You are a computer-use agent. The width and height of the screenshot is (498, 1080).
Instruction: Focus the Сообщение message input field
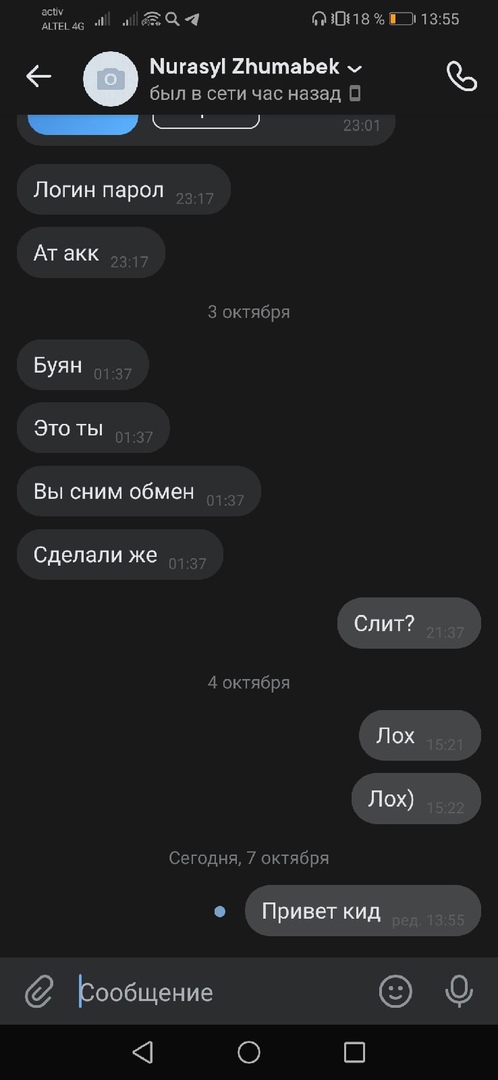[x=220, y=992]
